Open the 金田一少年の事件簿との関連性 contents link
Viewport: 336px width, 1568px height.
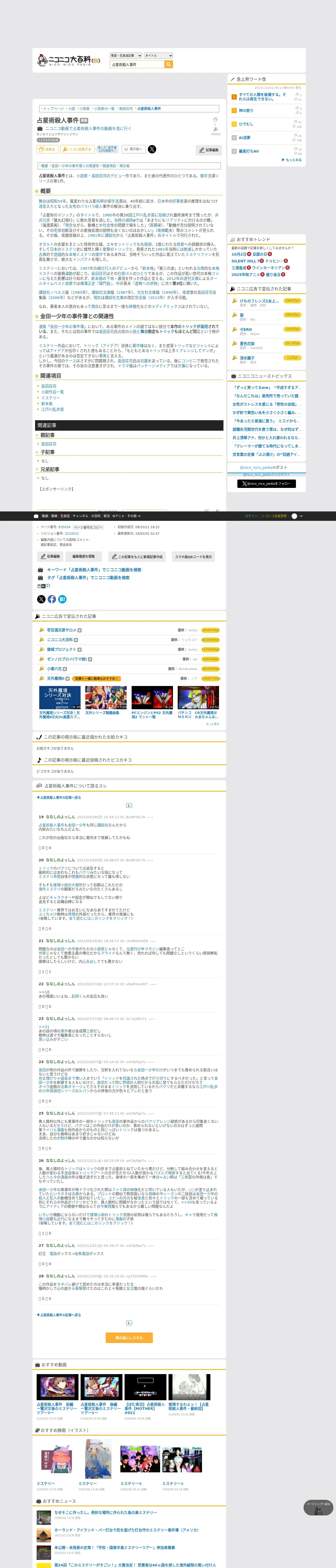pyautogui.click(x=75, y=166)
